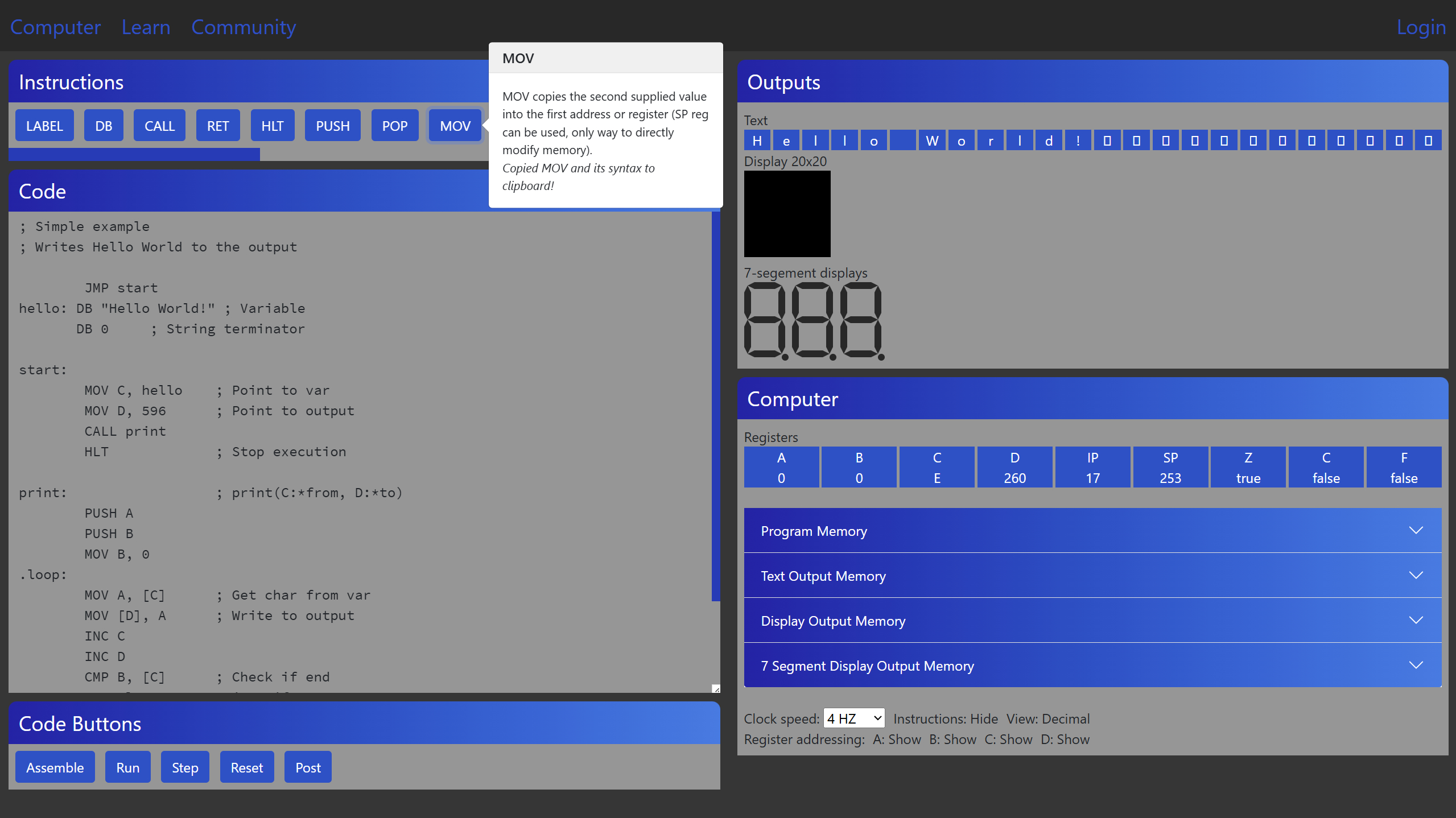Toggle register A addressing Show

coord(904,739)
